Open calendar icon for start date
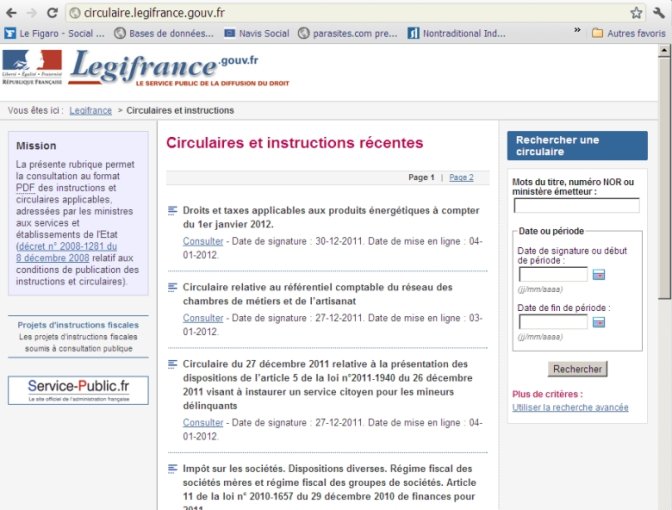672x510 pixels. [599, 274]
